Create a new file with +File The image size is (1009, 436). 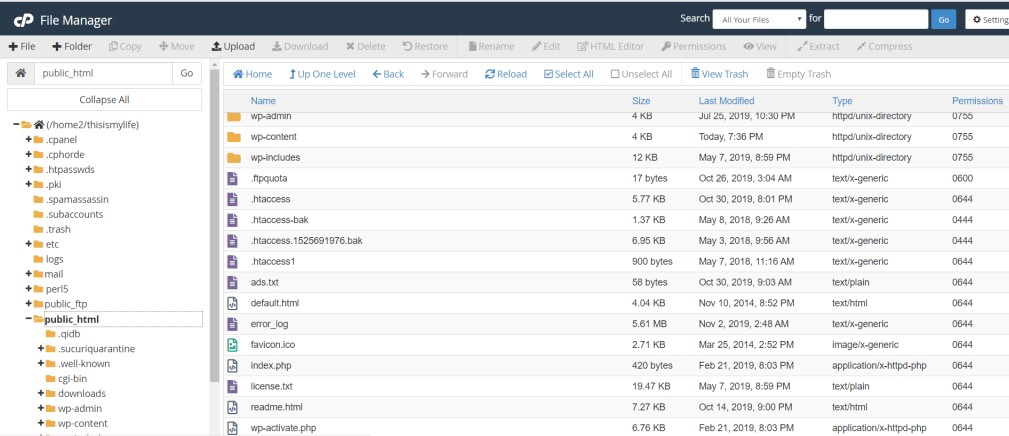tap(22, 46)
